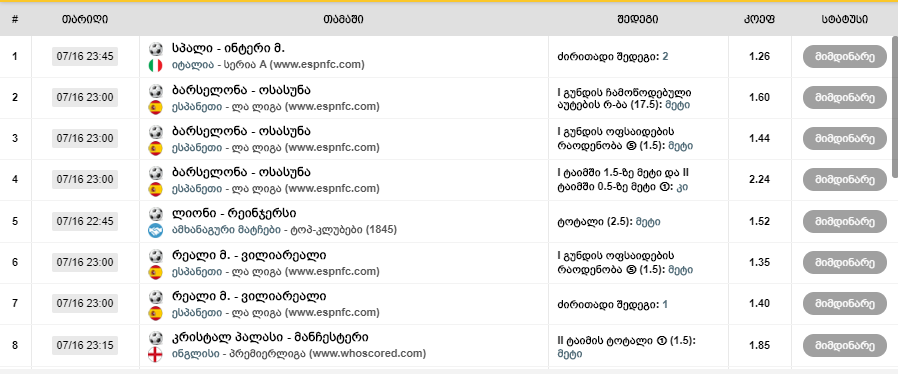Click the 1.52 coefficient value
This screenshot has width=898, height=374.
tap(759, 221)
